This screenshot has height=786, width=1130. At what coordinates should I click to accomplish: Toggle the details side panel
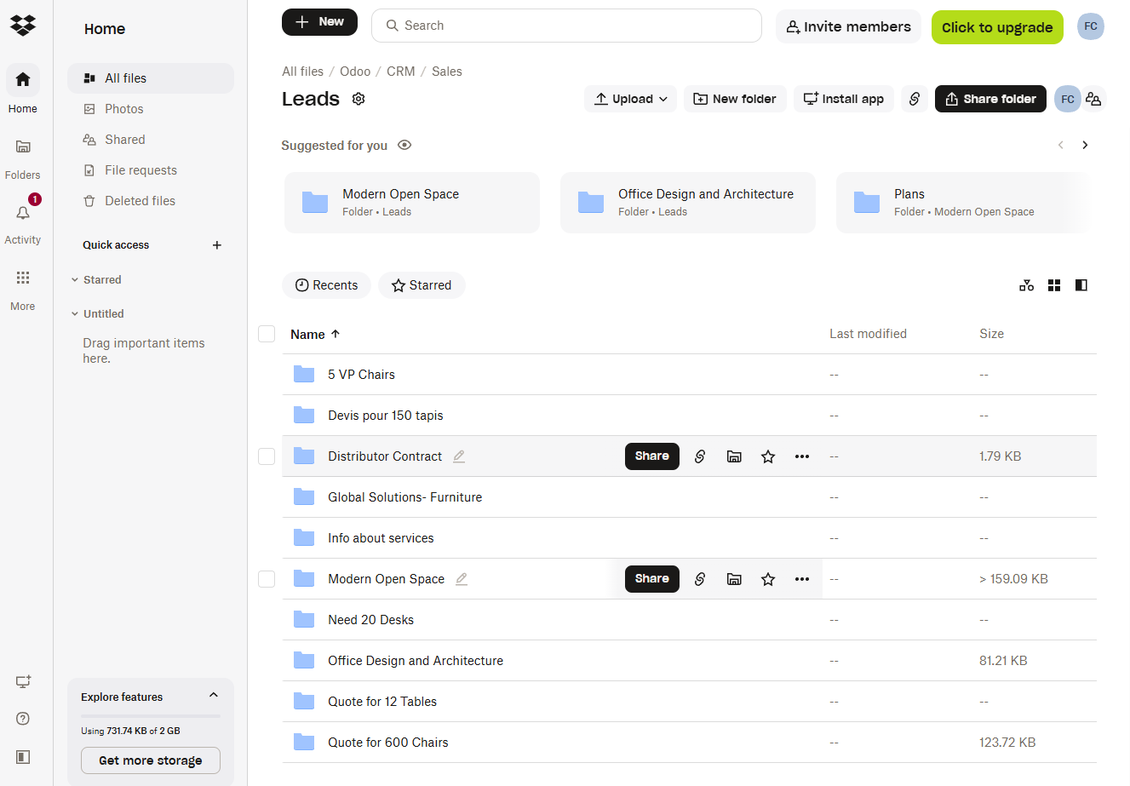coord(1081,285)
